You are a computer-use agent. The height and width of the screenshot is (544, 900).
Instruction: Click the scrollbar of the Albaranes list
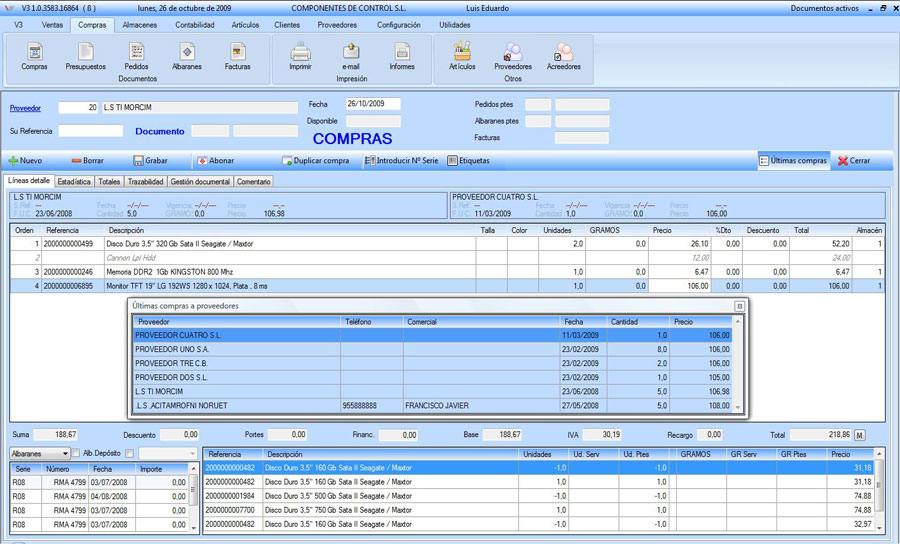(194, 497)
